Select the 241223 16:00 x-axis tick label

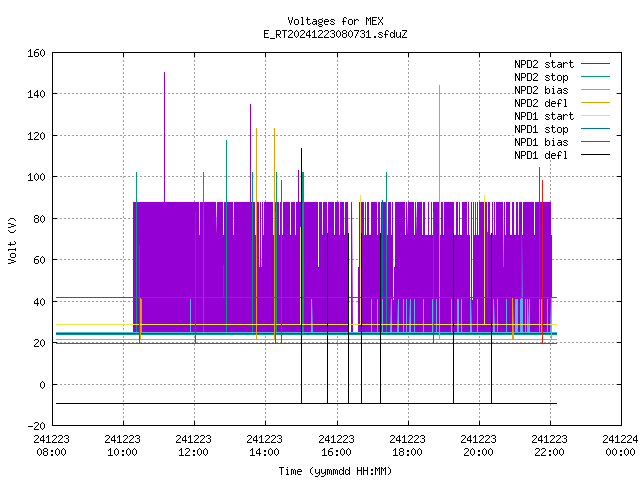coord(336,445)
